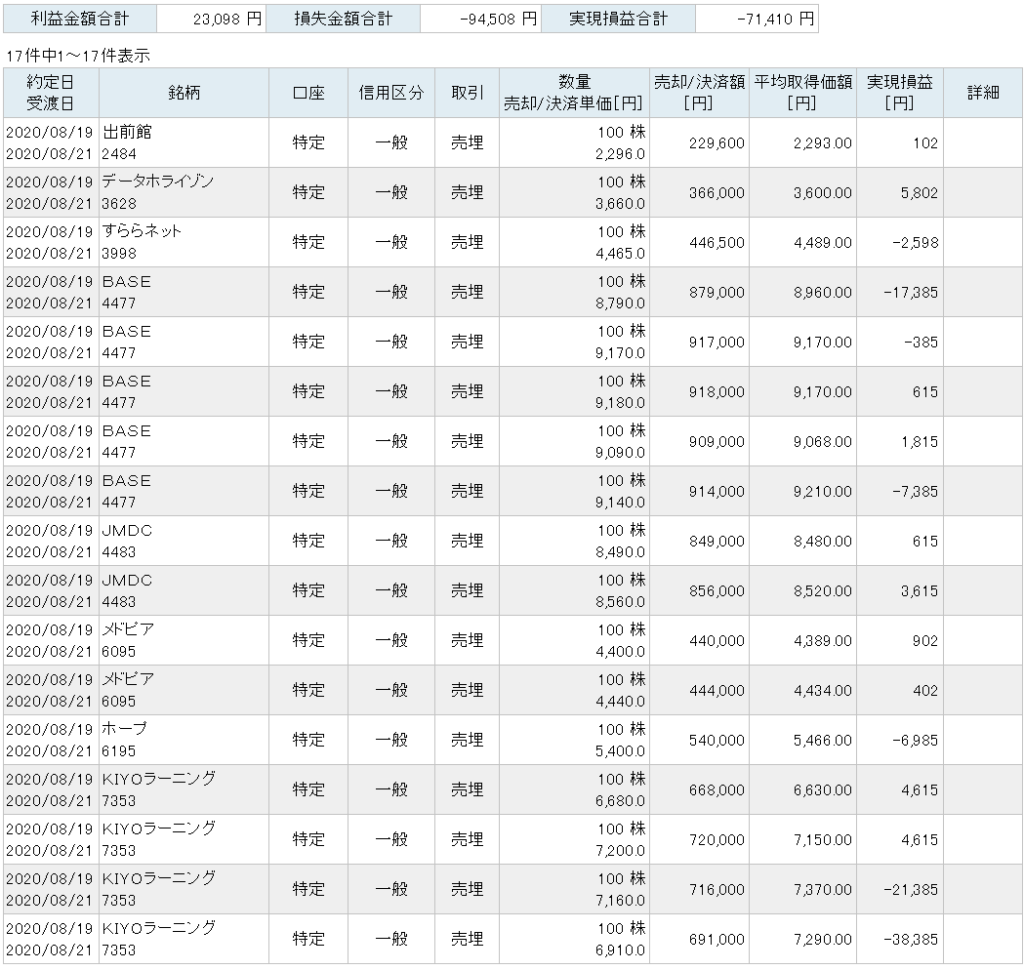Screen dimensions: 1024x970
Task: Click the 856,000 JMDC settlement amount
Action: [x=716, y=590]
